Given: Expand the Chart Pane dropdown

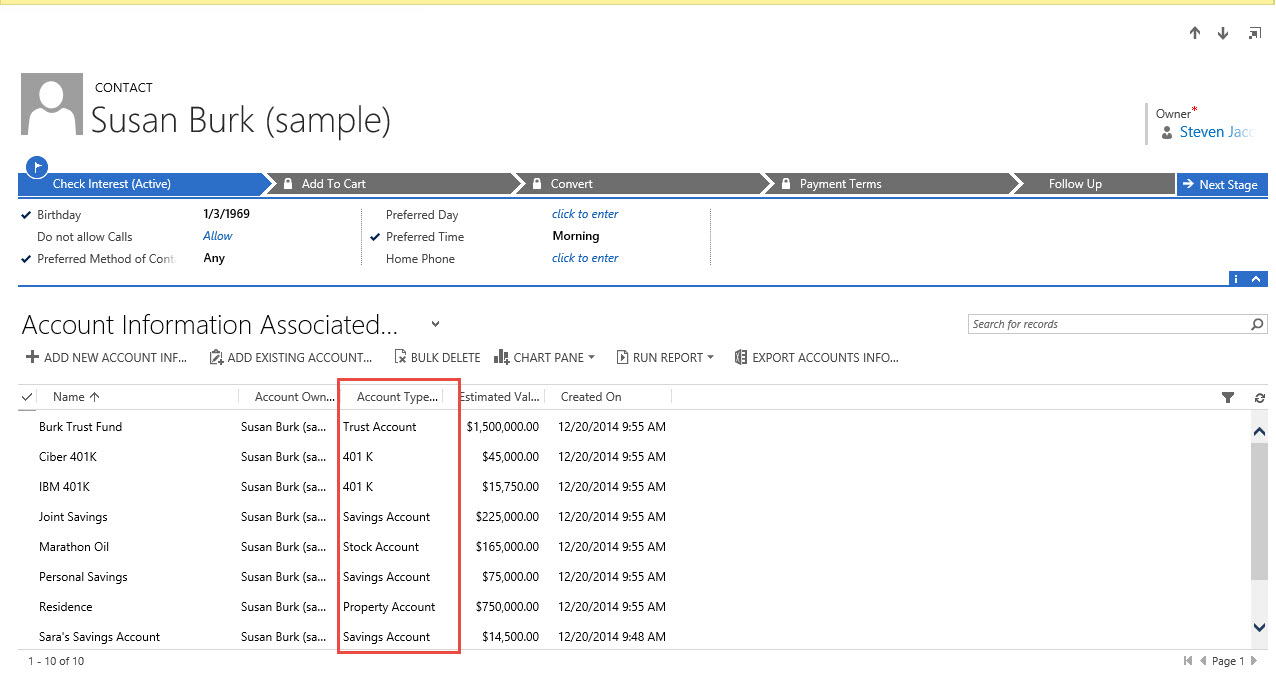Looking at the screenshot, I should 591,357.
